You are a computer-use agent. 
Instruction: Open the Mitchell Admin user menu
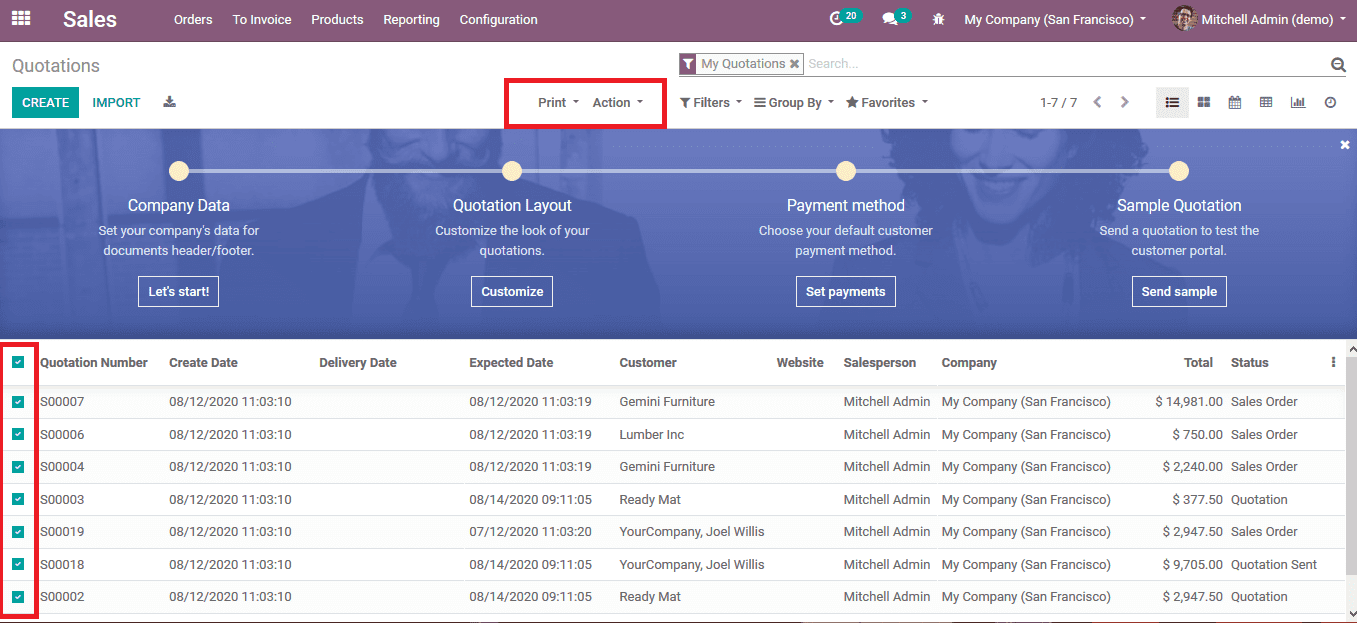coord(1260,19)
